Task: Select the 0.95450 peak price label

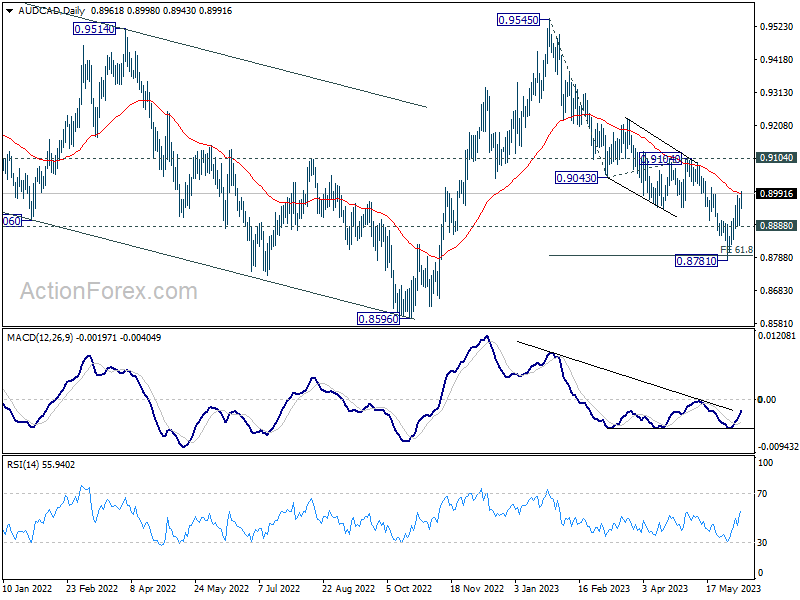Action: (x=518, y=20)
